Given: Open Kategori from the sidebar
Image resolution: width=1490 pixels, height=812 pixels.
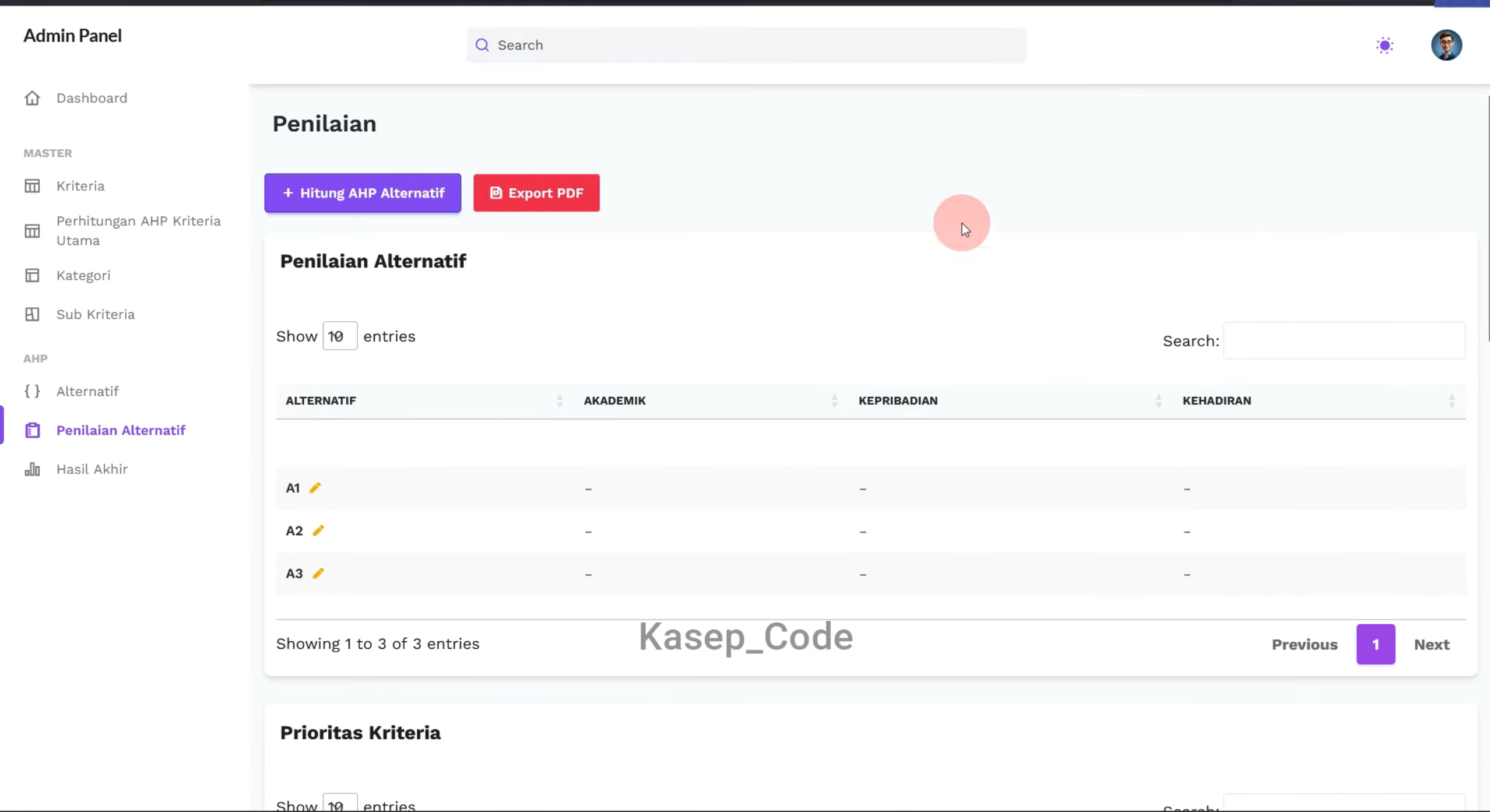Looking at the screenshot, I should [x=83, y=275].
